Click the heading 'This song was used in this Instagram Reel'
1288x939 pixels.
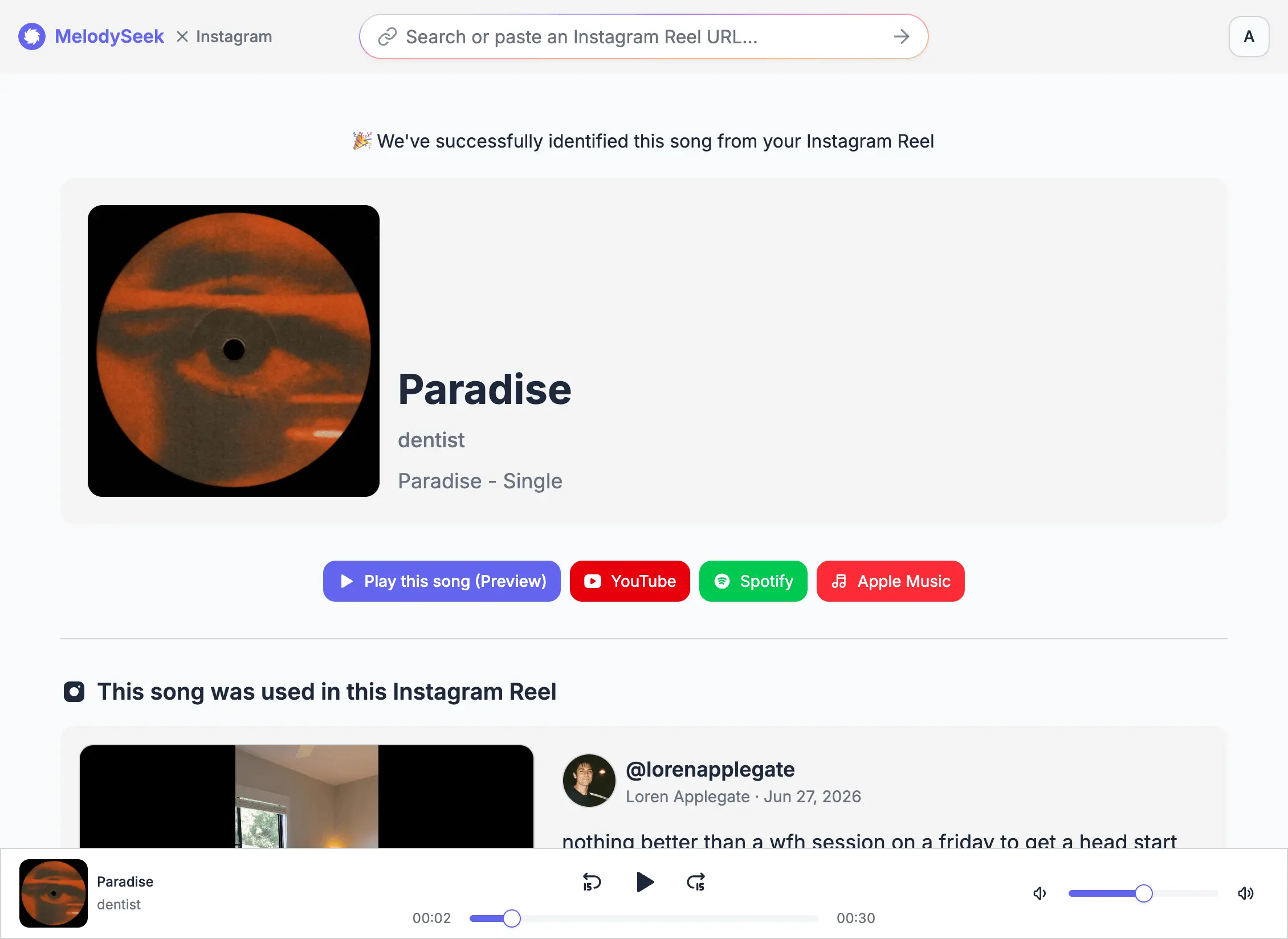pos(327,692)
